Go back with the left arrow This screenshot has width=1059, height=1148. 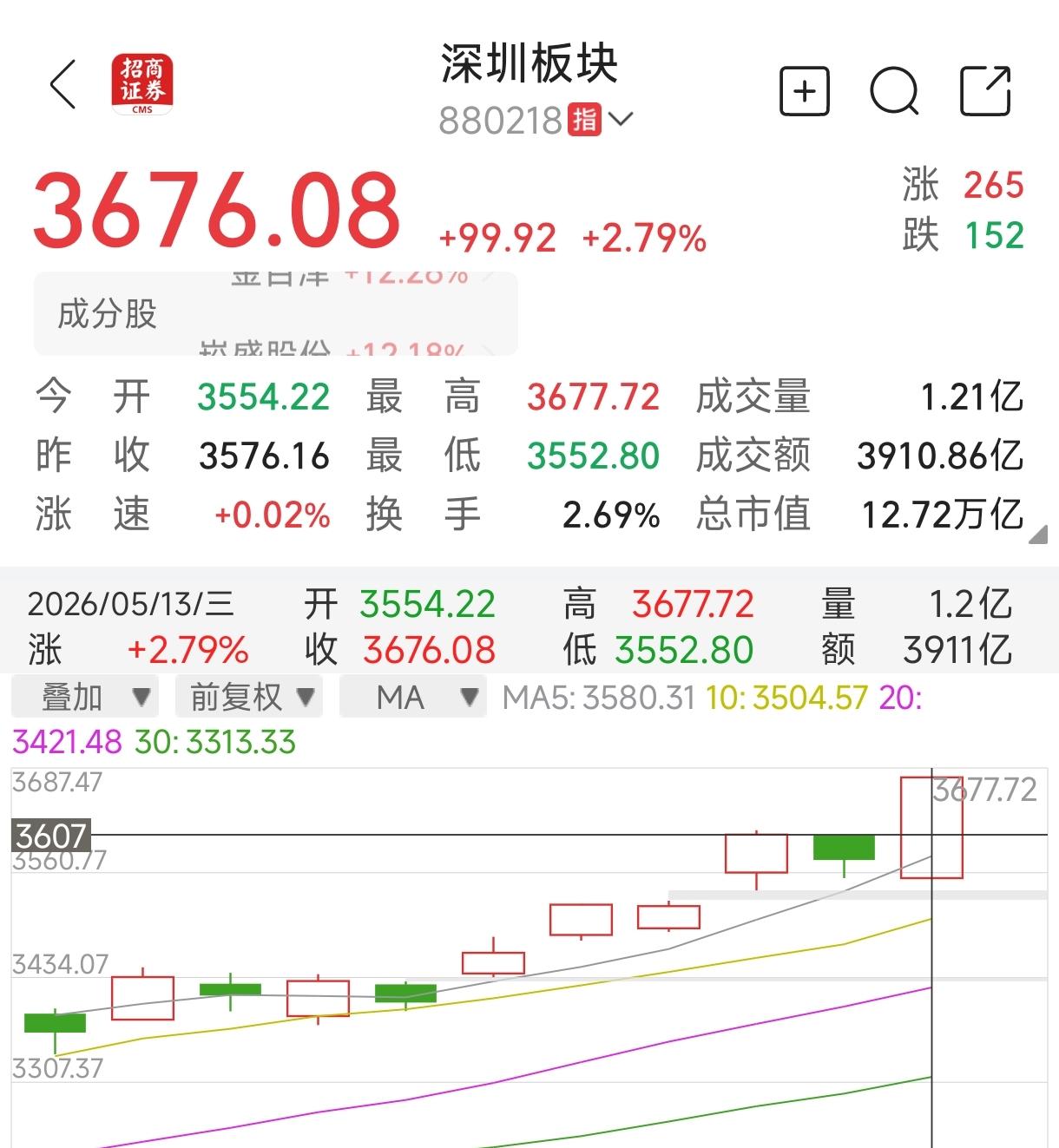(x=63, y=85)
